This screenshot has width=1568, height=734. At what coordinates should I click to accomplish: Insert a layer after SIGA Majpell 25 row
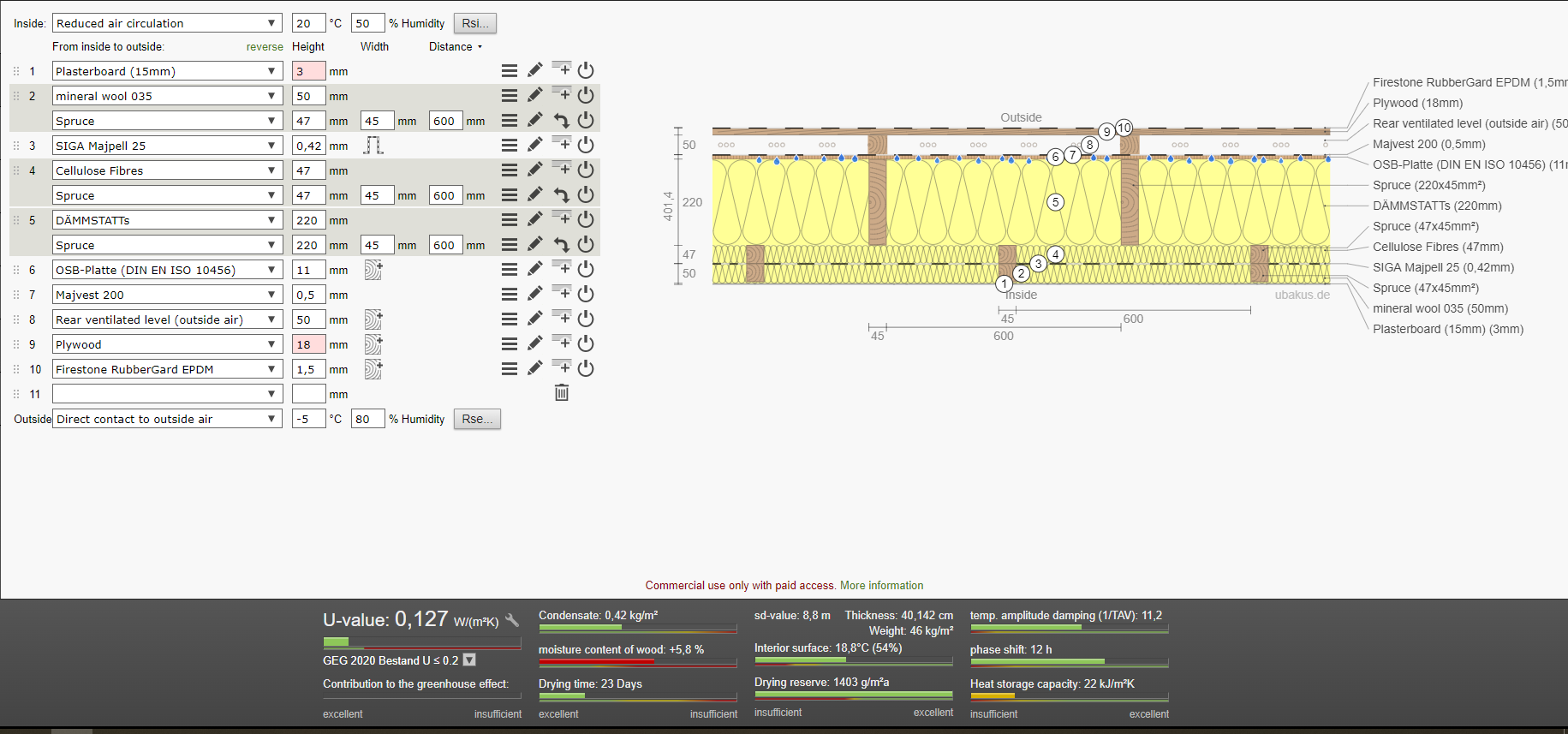point(562,143)
